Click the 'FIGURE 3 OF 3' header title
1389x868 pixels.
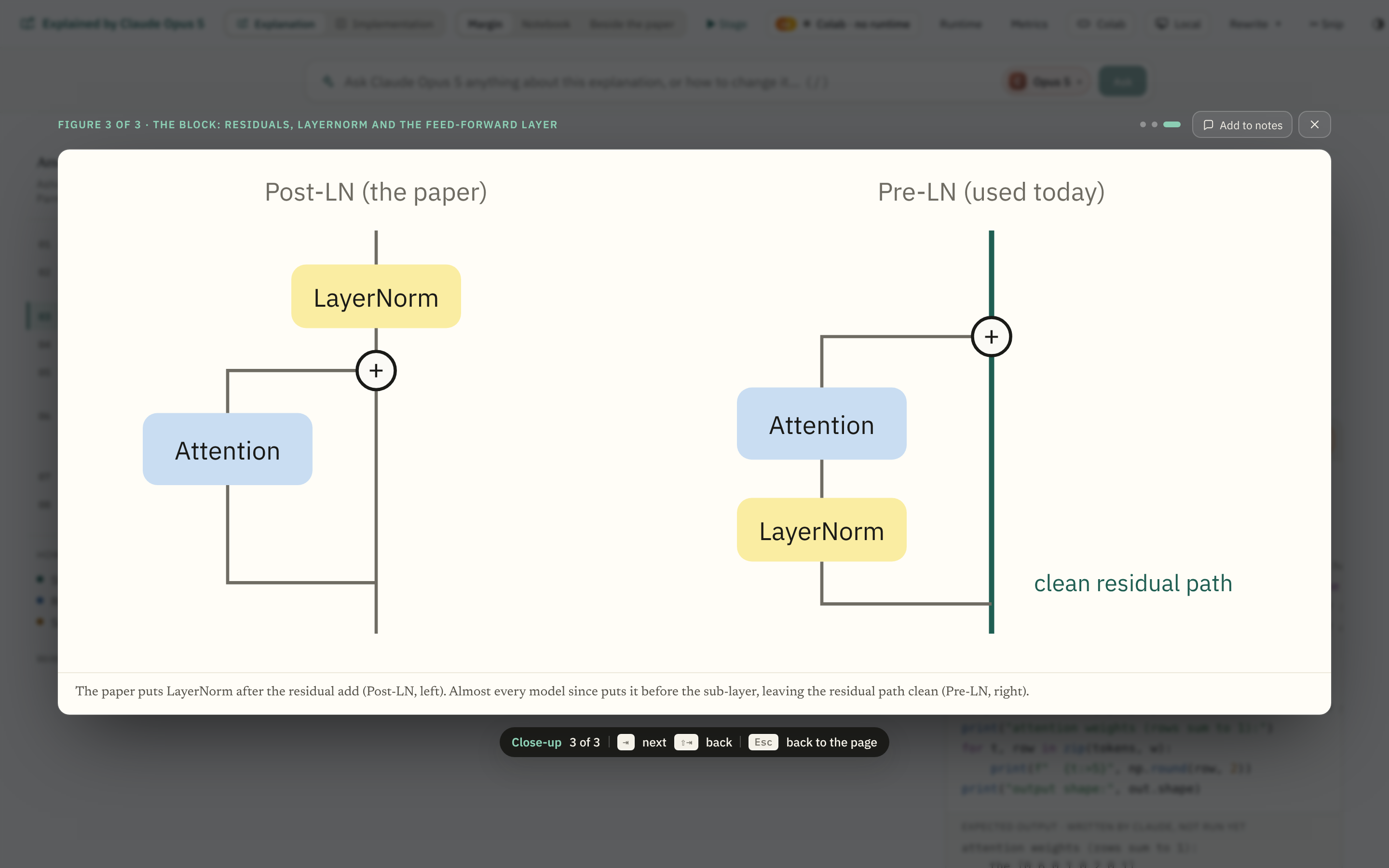point(308,124)
